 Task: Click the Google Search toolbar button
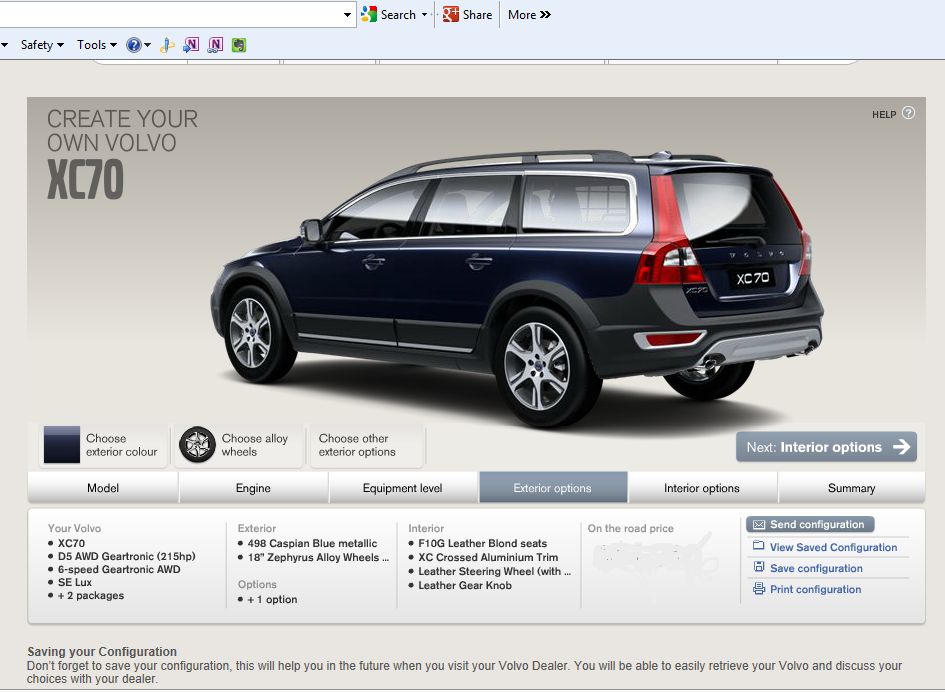[389, 14]
